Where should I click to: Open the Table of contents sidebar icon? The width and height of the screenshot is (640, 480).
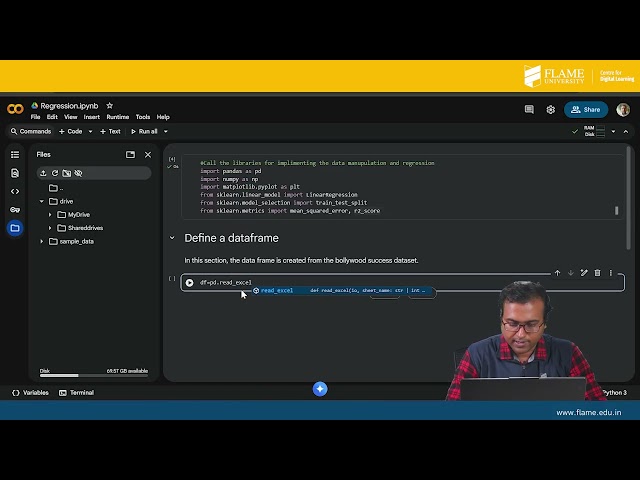coord(14,155)
